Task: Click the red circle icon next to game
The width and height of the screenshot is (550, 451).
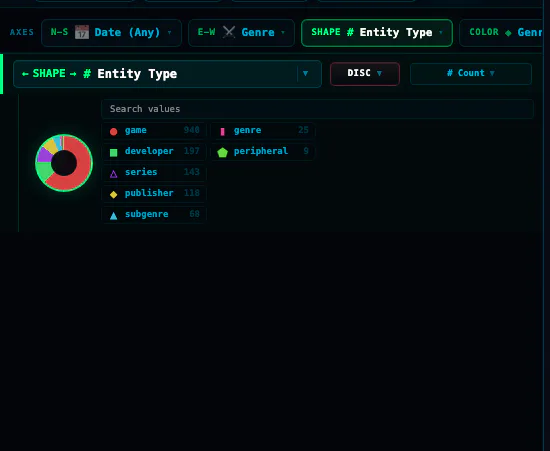Action: click(113, 132)
